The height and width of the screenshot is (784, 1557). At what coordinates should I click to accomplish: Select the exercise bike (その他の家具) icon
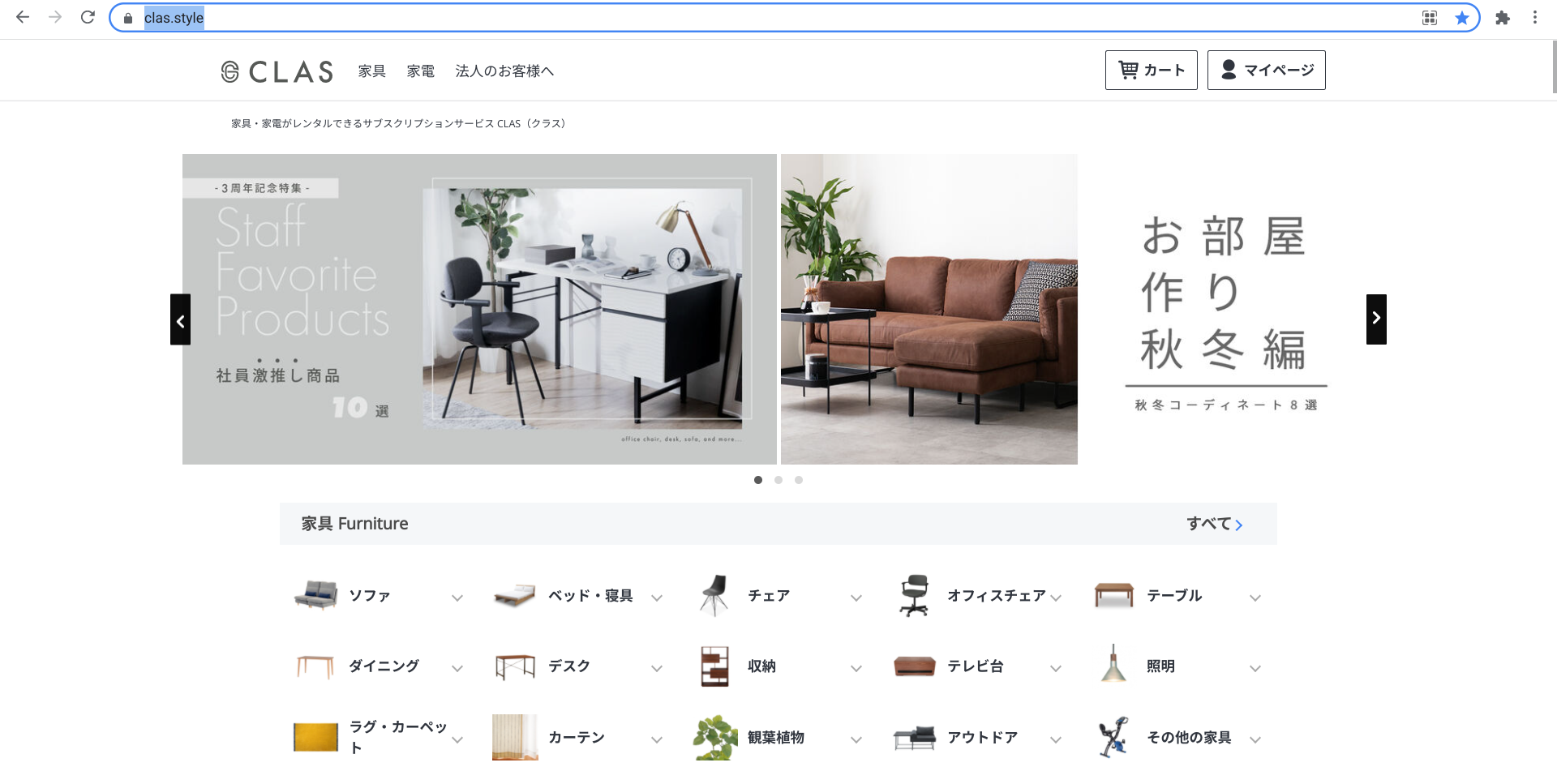(1113, 737)
